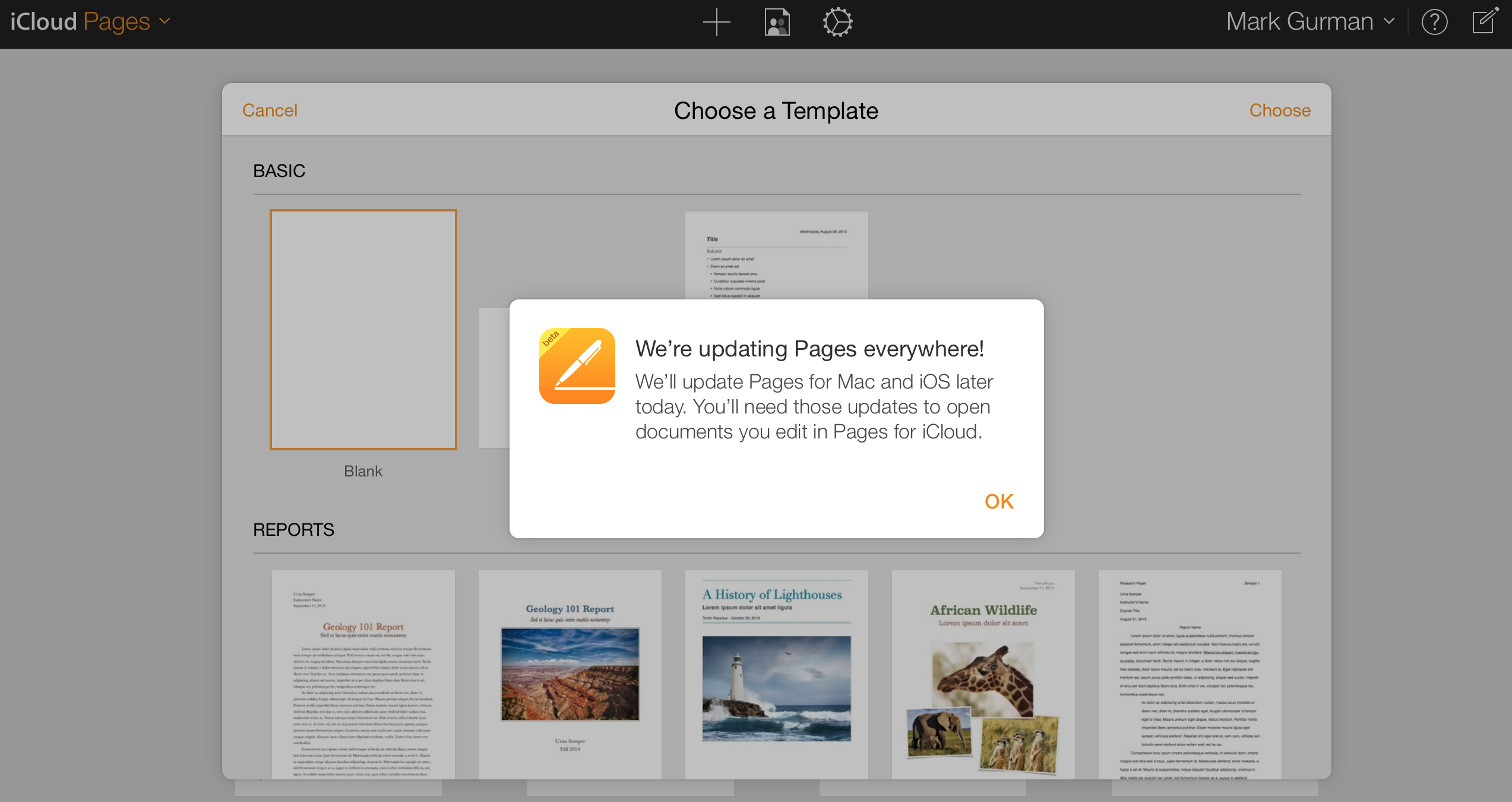
Task: Click the Choose a Template title
Action: click(776, 111)
